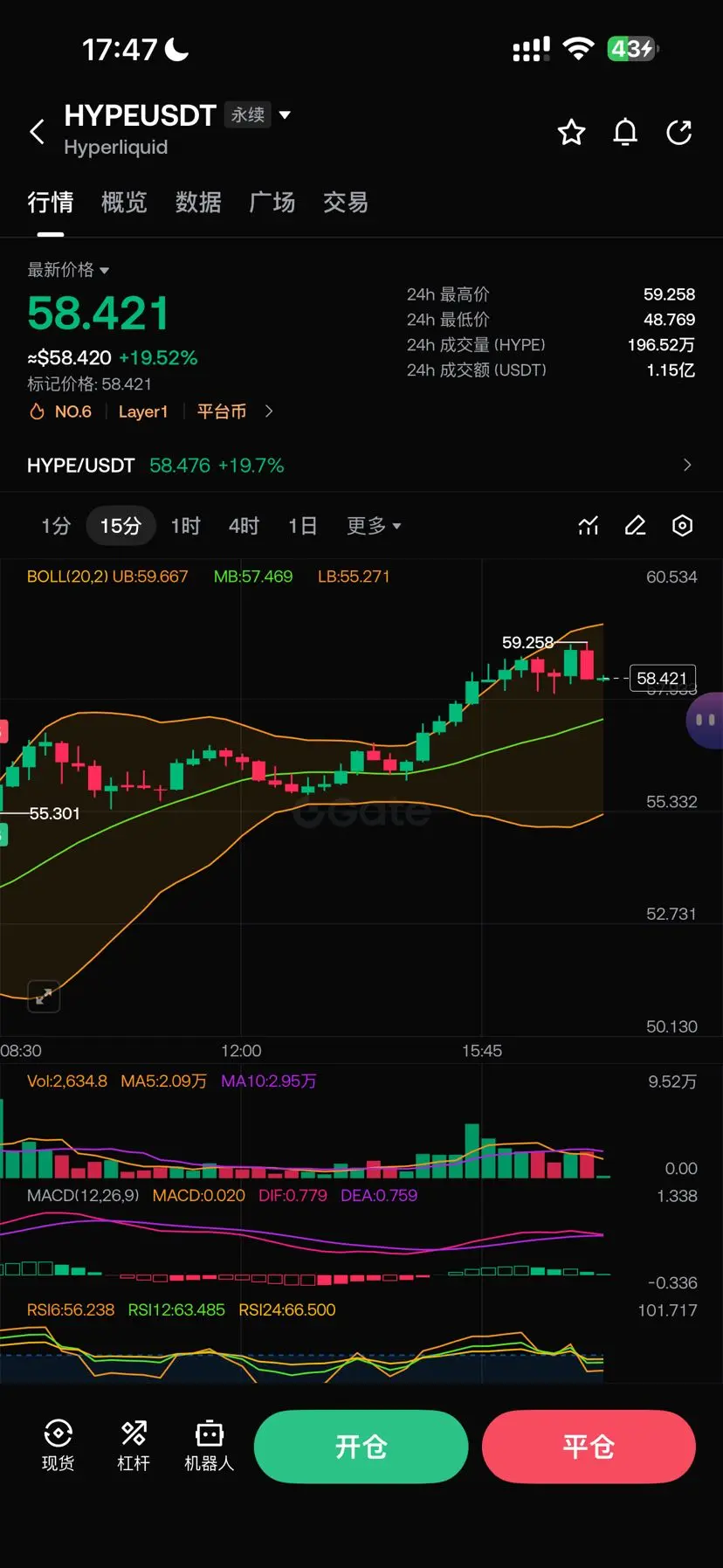Tap the MA10:2.95万 volume label

click(x=269, y=1081)
